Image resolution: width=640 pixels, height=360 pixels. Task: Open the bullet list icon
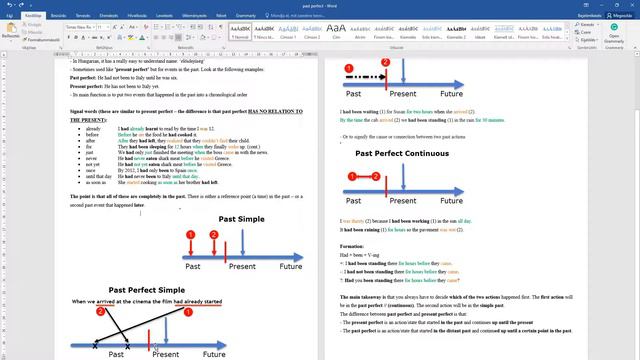(x=157, y=27)
